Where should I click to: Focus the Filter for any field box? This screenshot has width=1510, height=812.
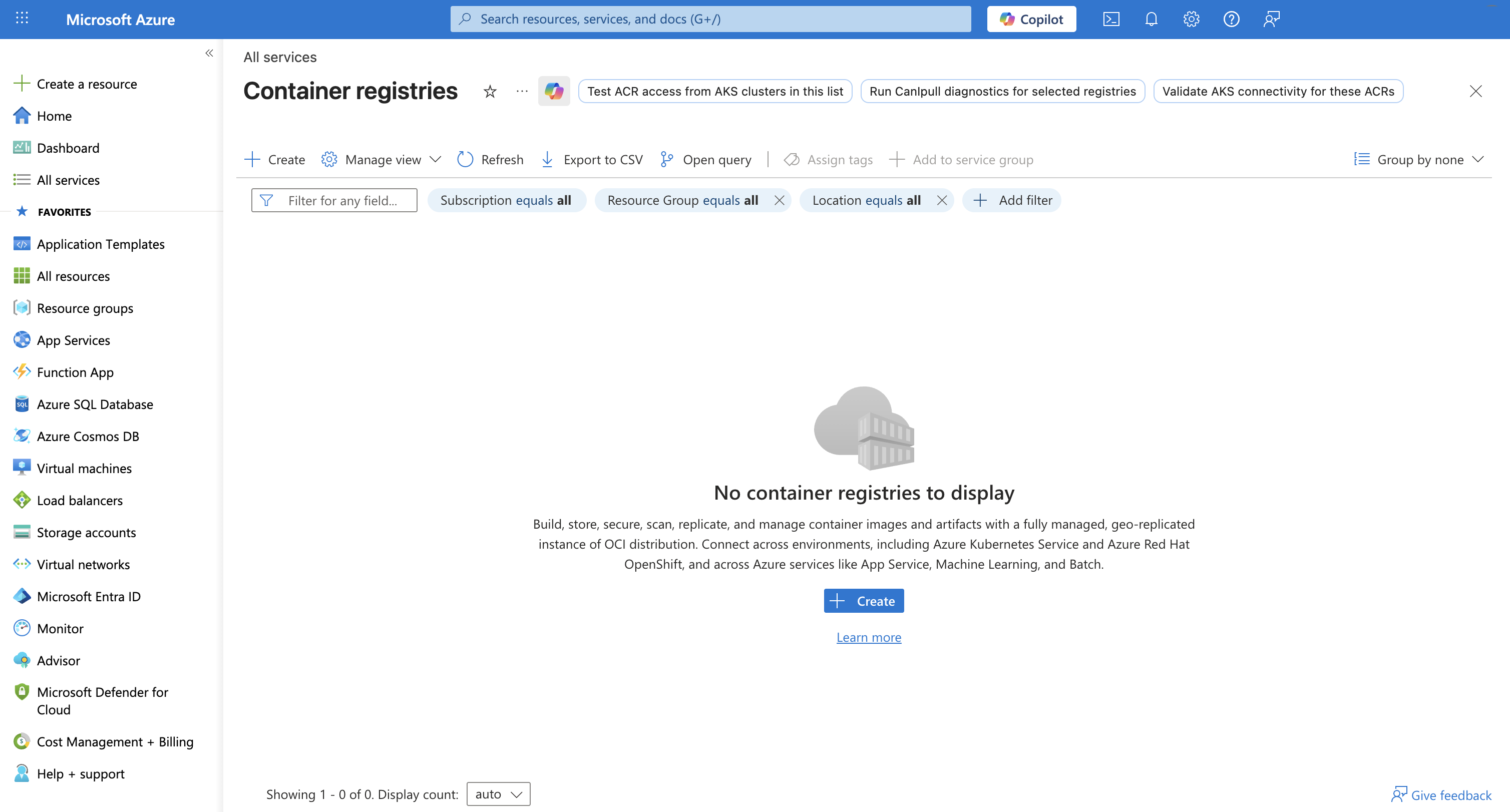coord(342,201)
